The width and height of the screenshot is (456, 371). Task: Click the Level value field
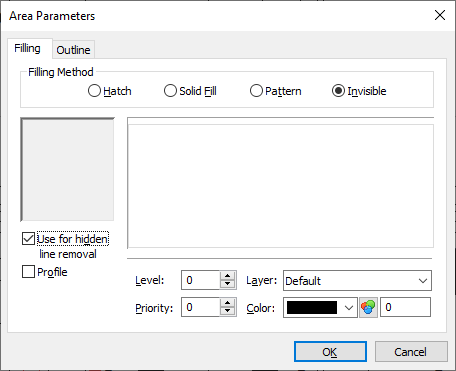(200, 280)
